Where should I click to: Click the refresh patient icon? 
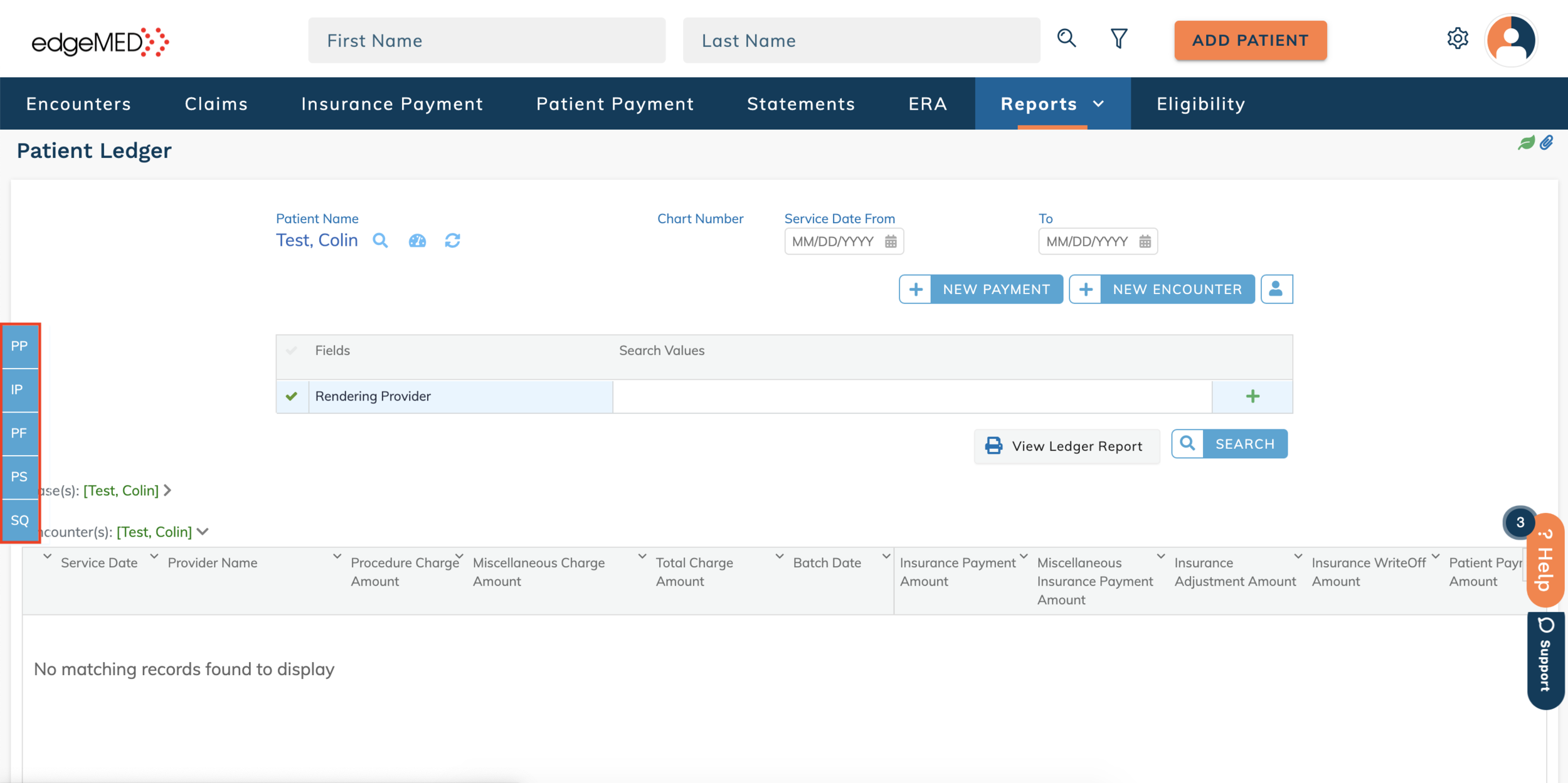click(452, 241)
